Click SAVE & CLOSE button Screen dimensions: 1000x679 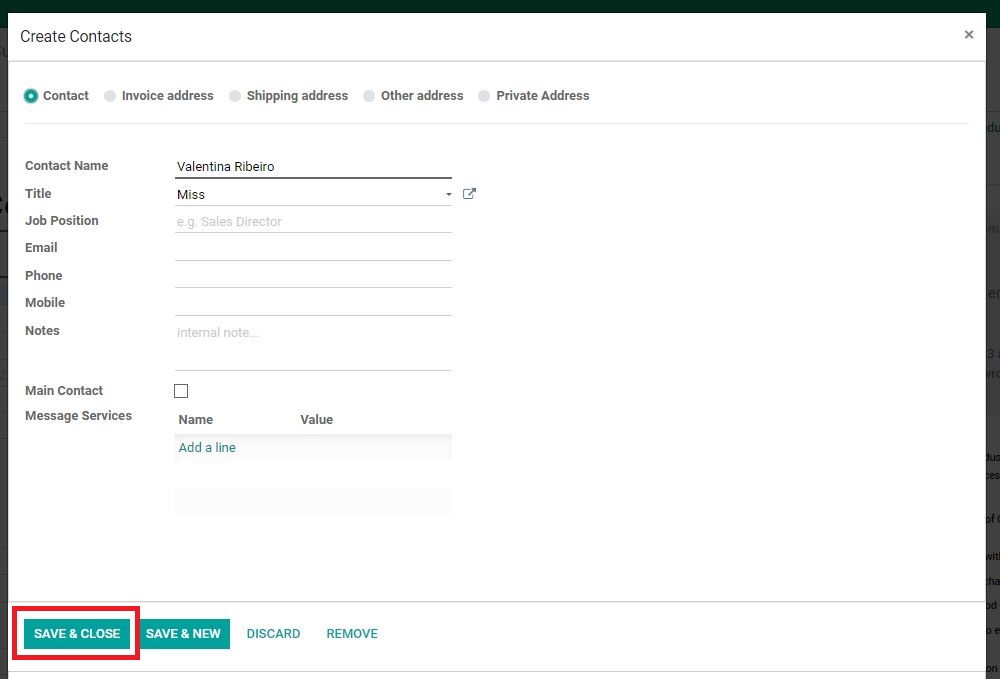coord(77,634)
